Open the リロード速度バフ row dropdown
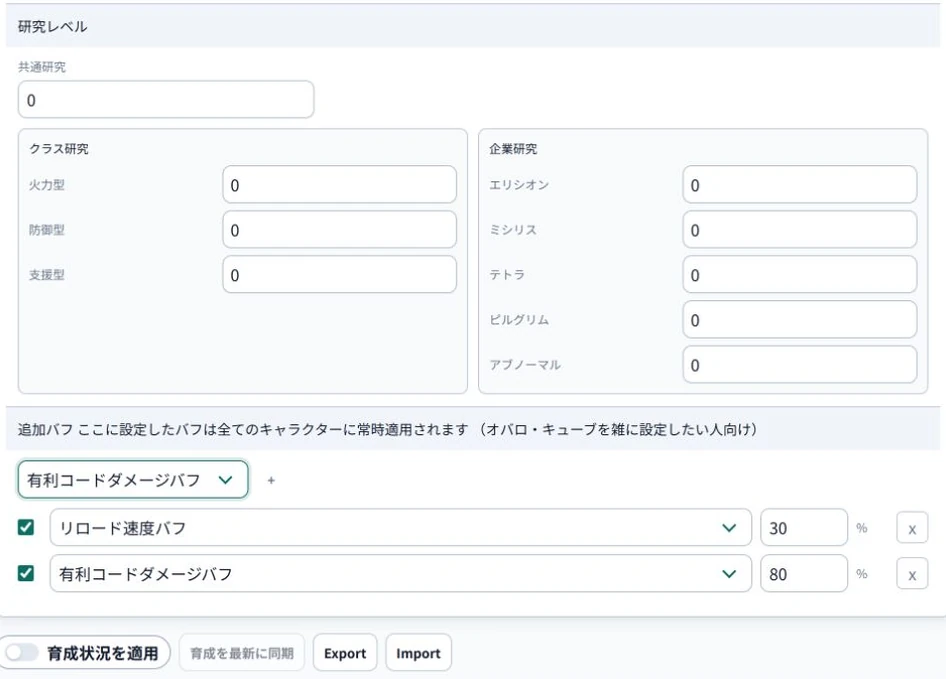946x679 pixels. pos(401,528)
